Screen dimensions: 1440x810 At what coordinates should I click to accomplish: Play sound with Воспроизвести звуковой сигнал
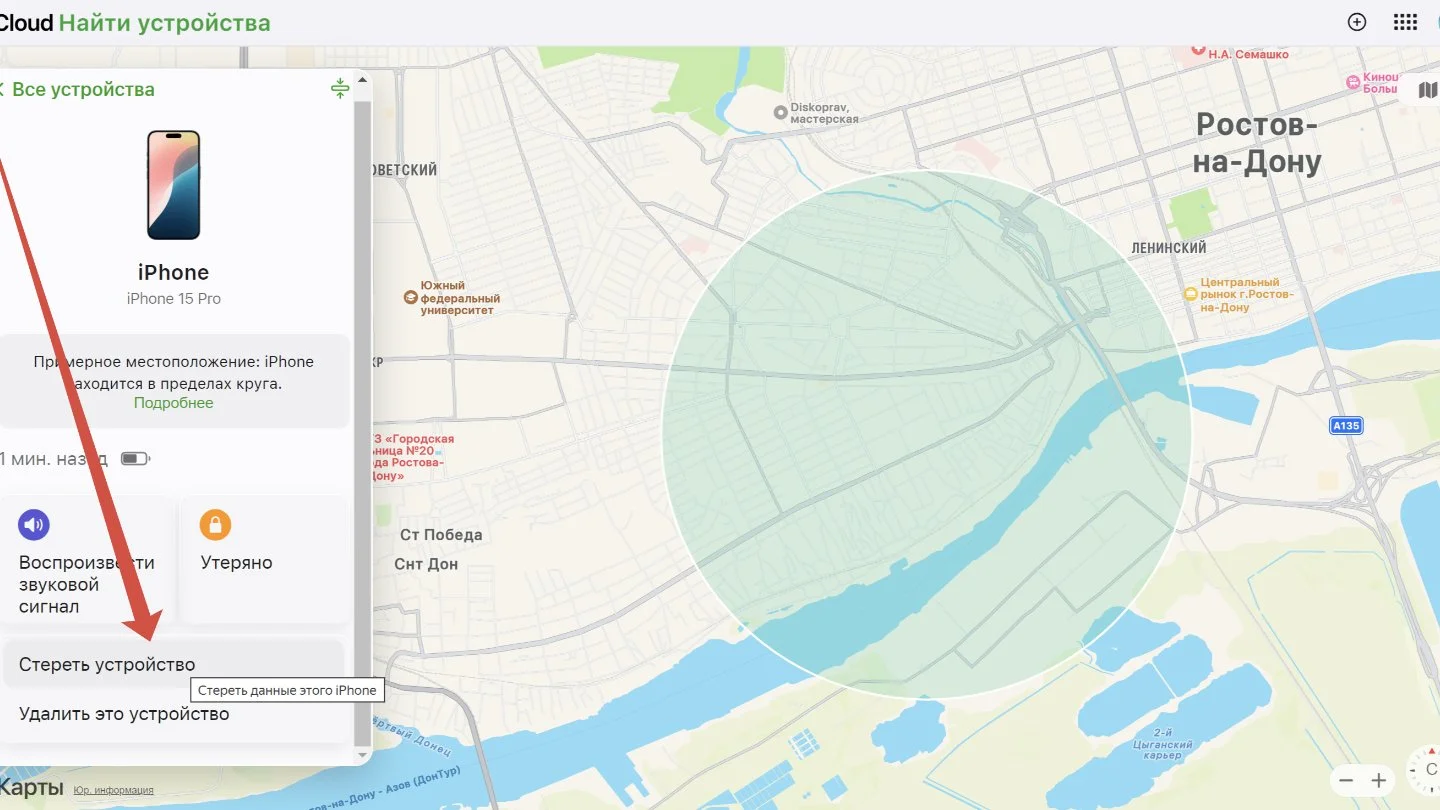click(x=87, y=561)
